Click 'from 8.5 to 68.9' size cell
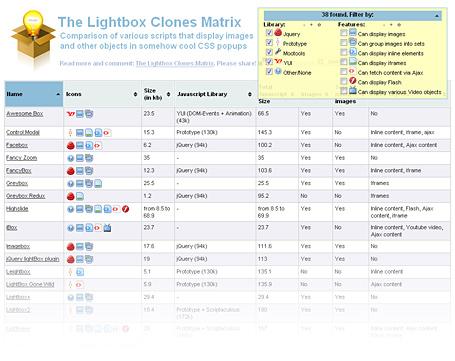 point(157,212)
